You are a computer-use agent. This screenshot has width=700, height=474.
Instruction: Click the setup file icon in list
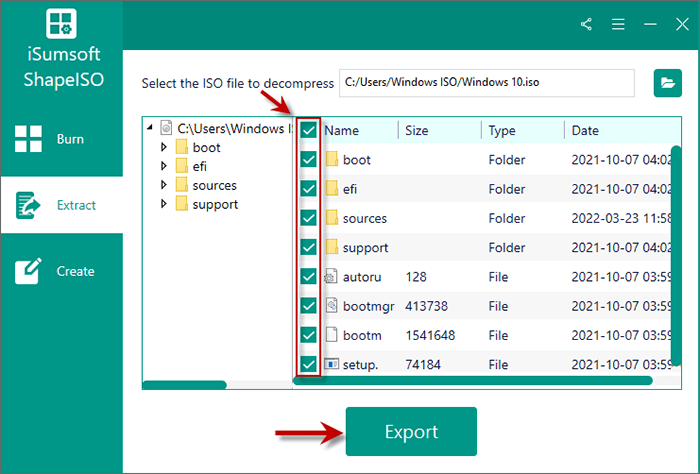click(332, 364)
